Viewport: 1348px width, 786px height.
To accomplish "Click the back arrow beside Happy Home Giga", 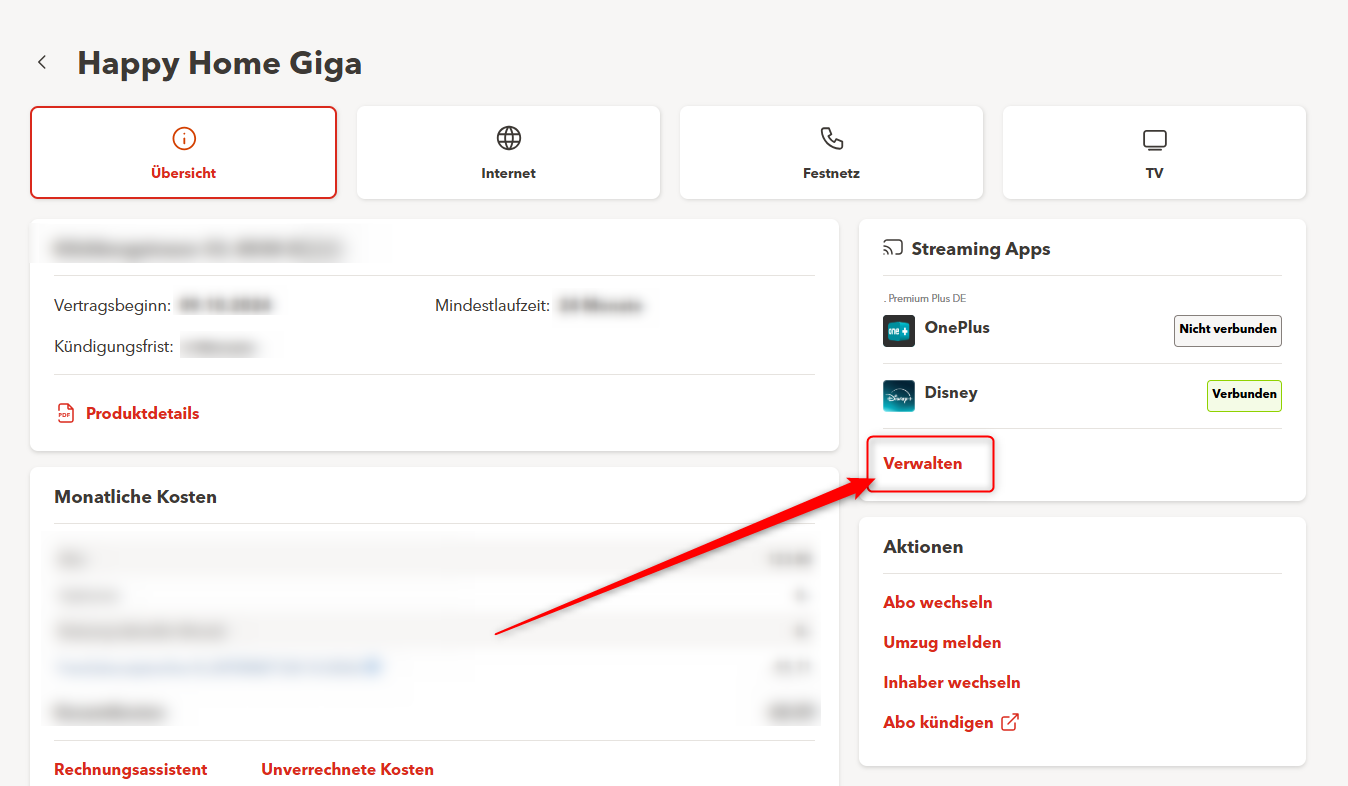I will tap(42, 62).
